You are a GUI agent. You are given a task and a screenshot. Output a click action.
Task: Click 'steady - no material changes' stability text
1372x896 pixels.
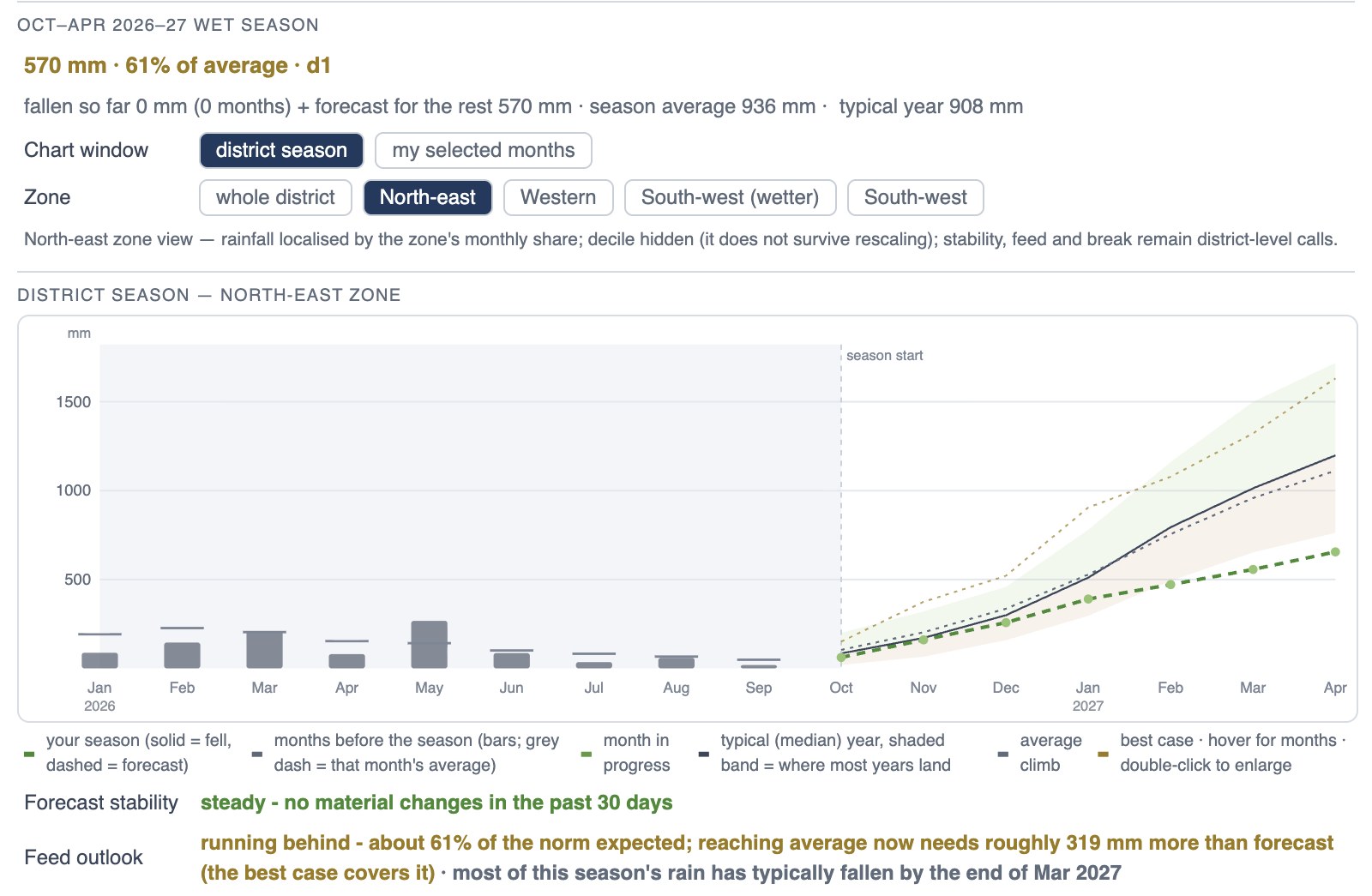(x=436, y=803)
